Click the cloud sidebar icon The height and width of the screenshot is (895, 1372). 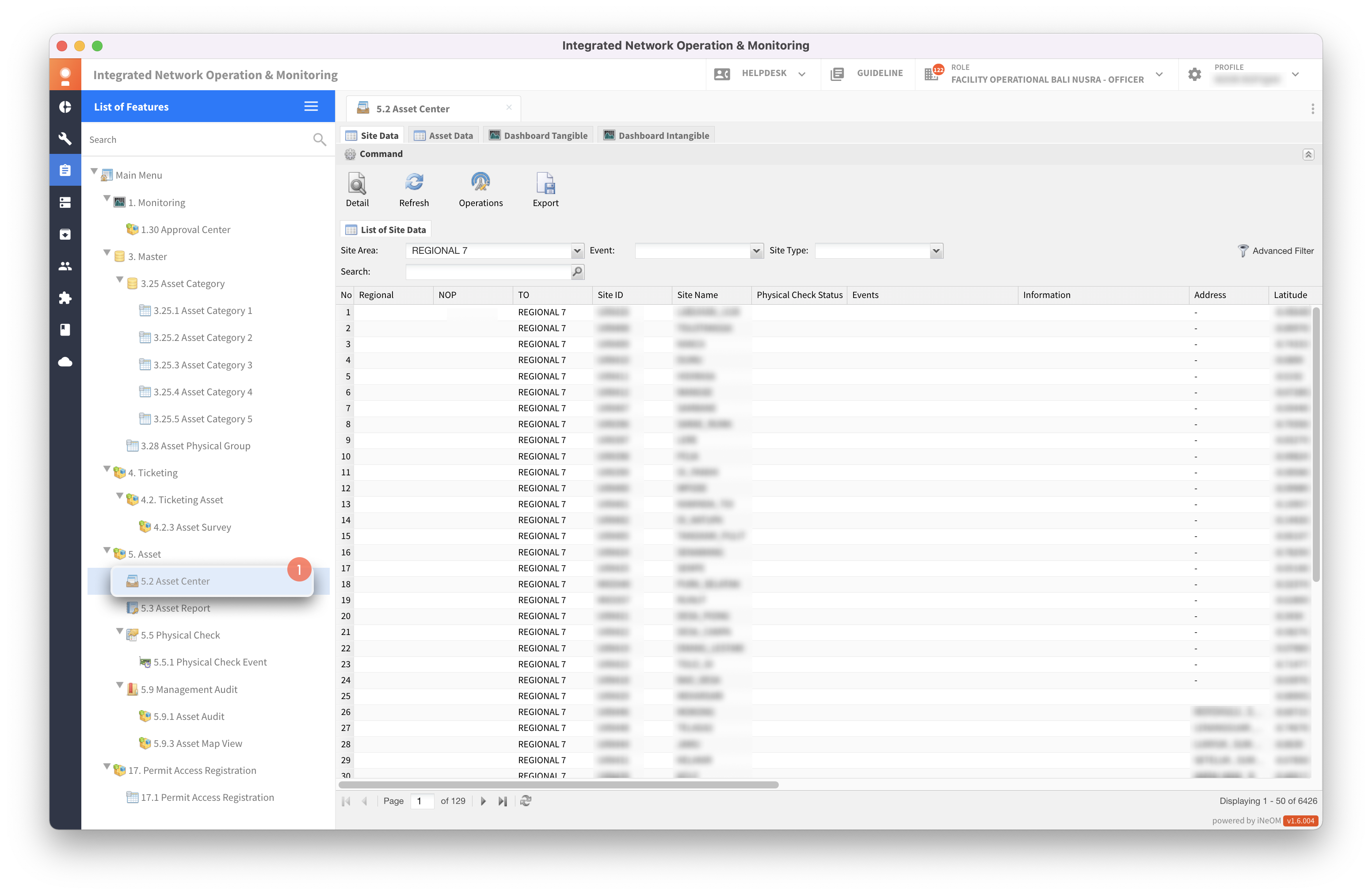pyautogui.click(x=65, y=362)
